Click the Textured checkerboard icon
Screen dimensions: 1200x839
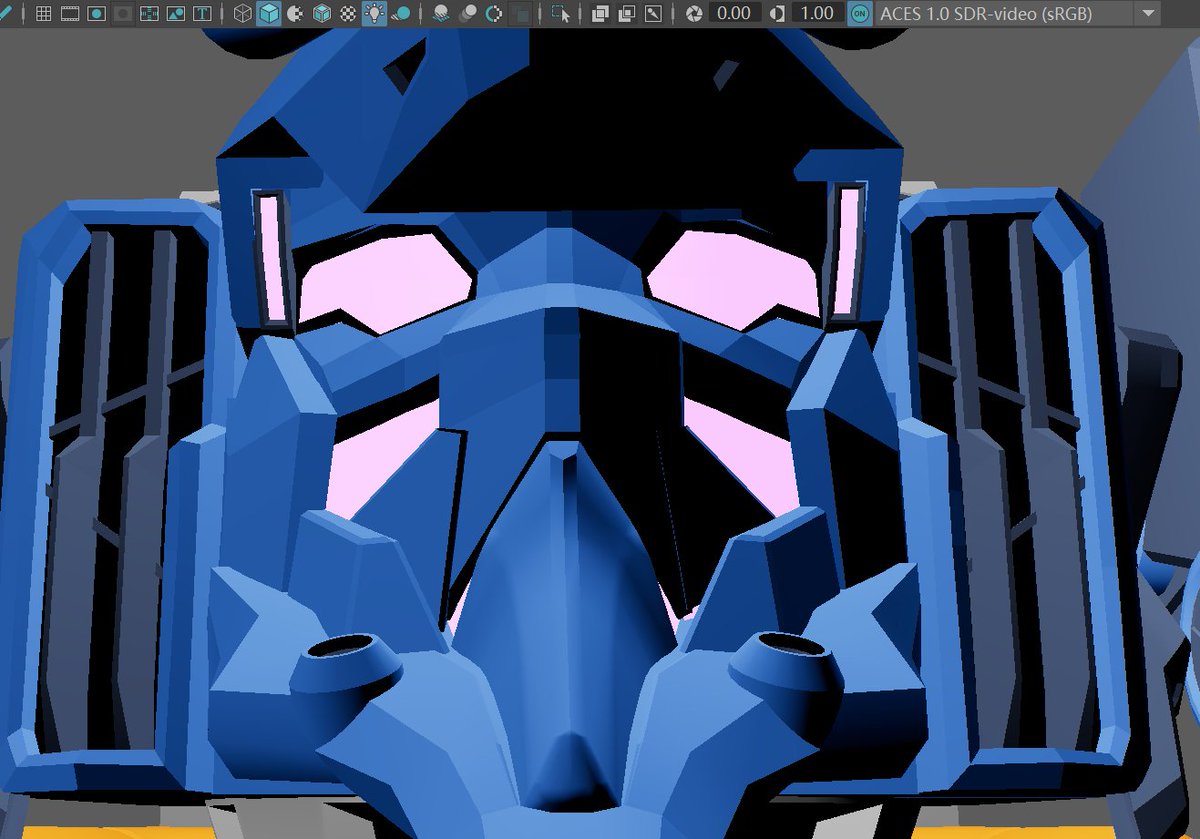click(348, 14)
